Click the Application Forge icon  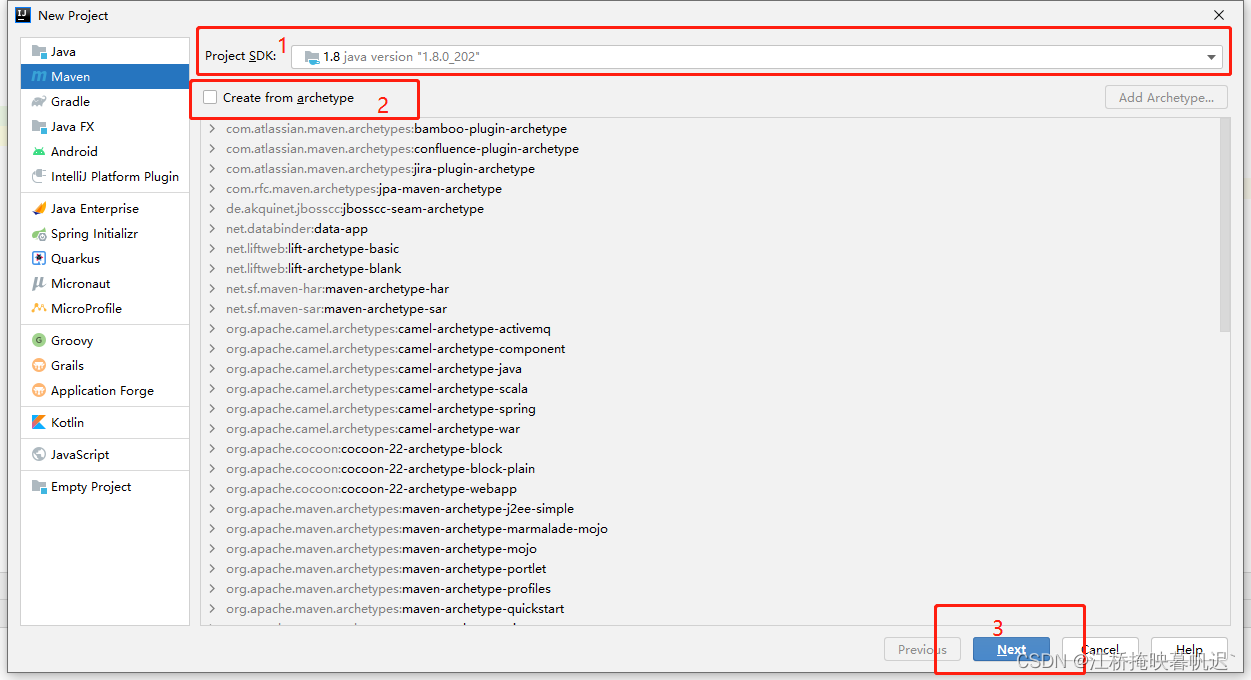pos(39,391)
